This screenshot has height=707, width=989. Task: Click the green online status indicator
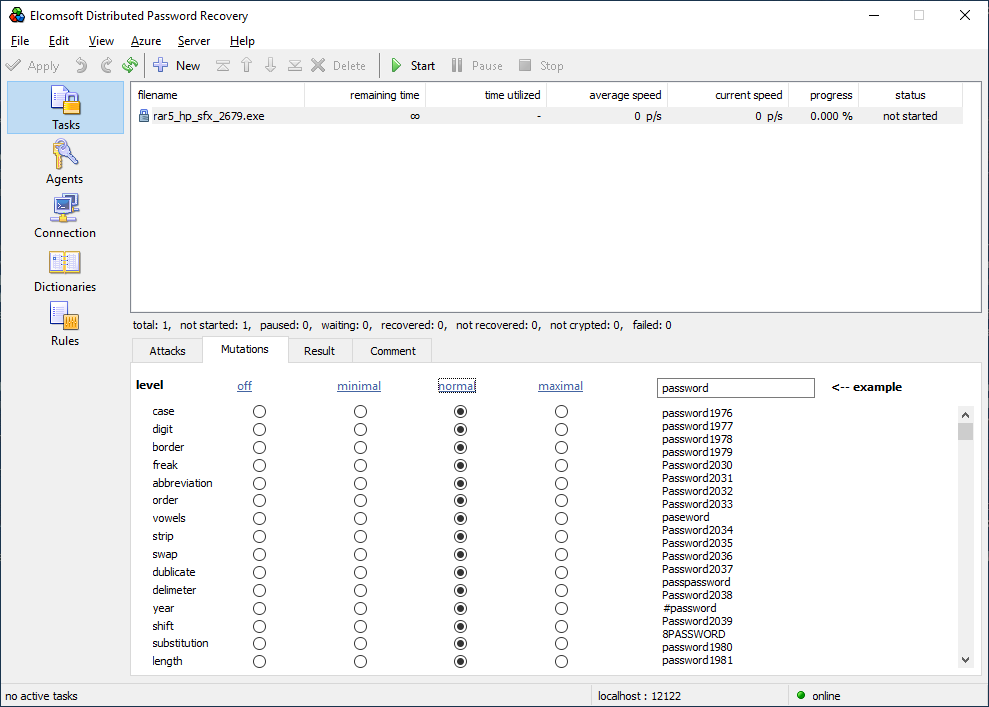pos(801,696)
